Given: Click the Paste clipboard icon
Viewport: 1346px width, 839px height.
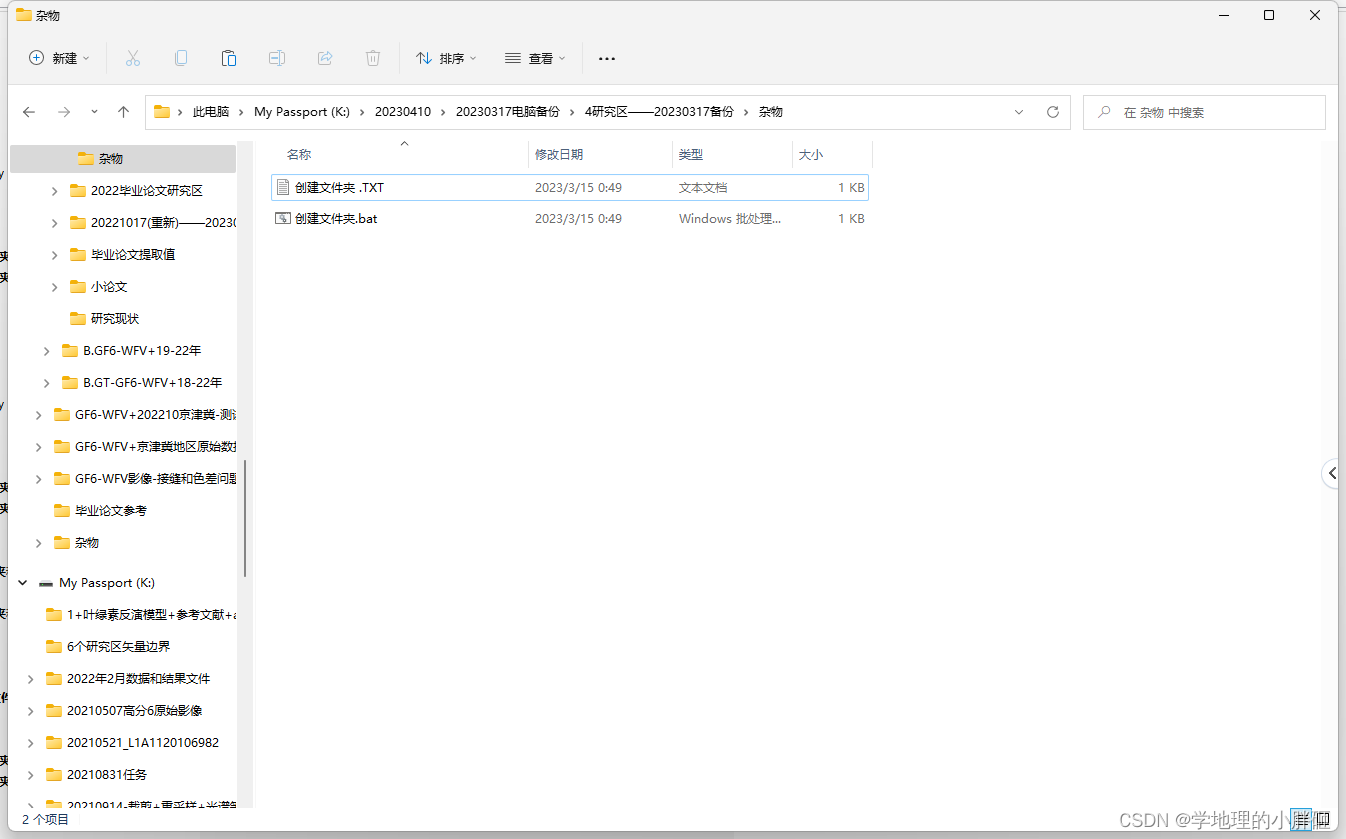Looking at the screenshot, I should pos(229,58).
